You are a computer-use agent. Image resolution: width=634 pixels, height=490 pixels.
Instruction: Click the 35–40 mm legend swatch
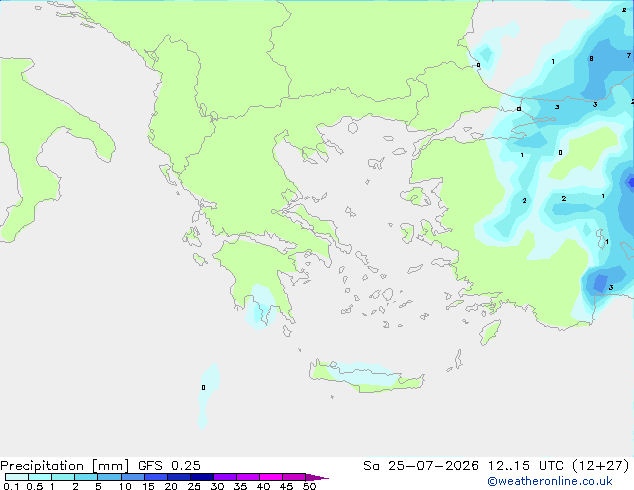pos(247,477)
